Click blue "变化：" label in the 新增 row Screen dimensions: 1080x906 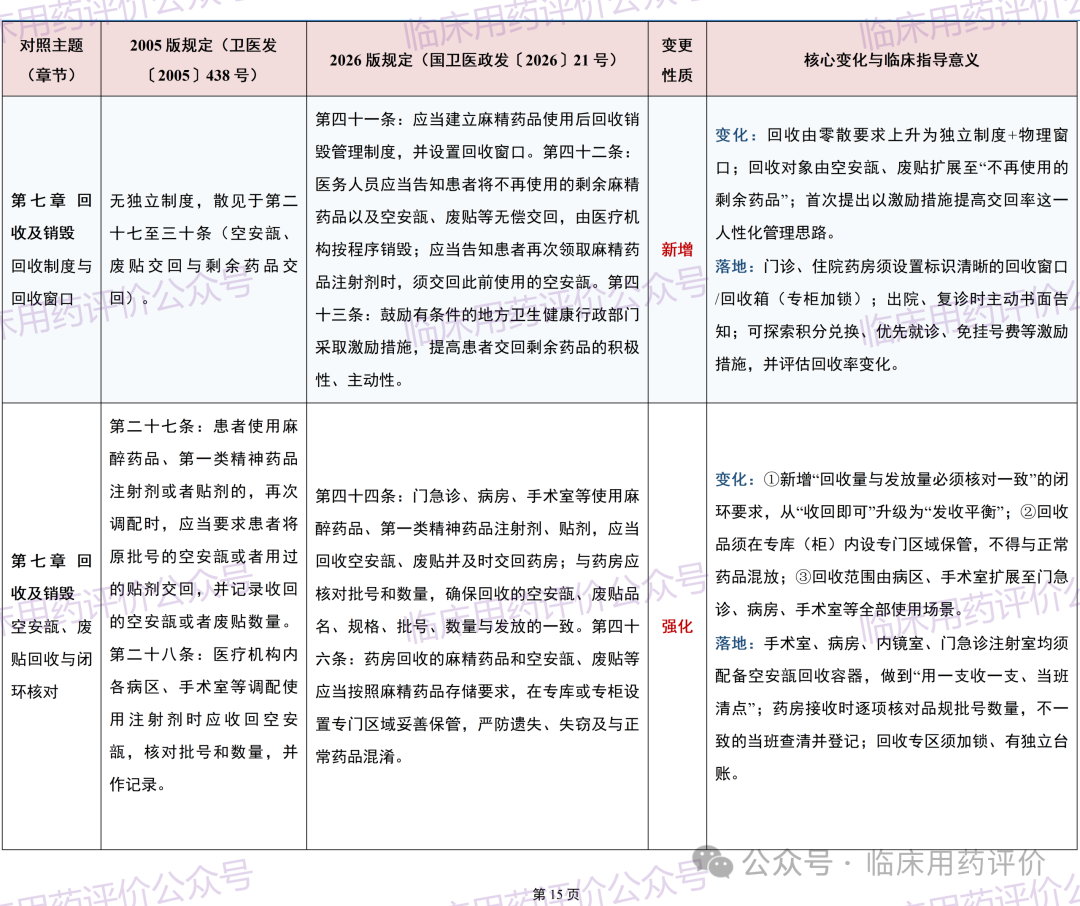coord(736,135)
